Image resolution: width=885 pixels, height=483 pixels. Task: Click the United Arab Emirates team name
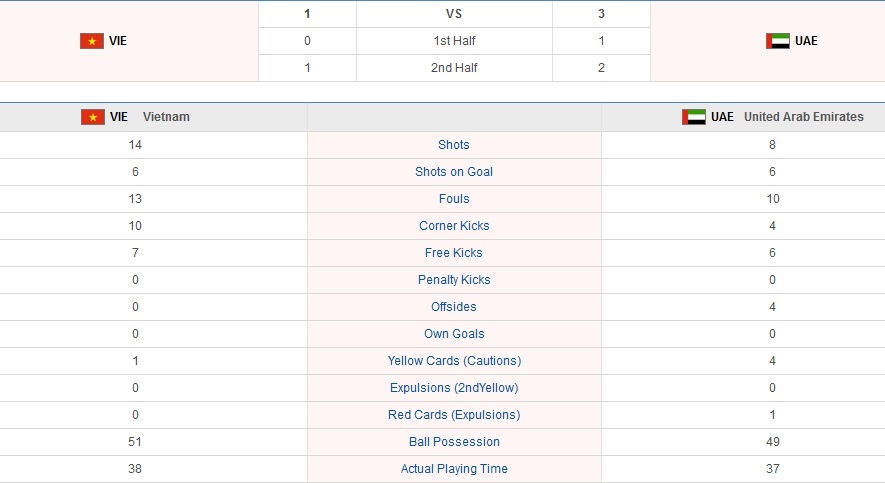803,117
